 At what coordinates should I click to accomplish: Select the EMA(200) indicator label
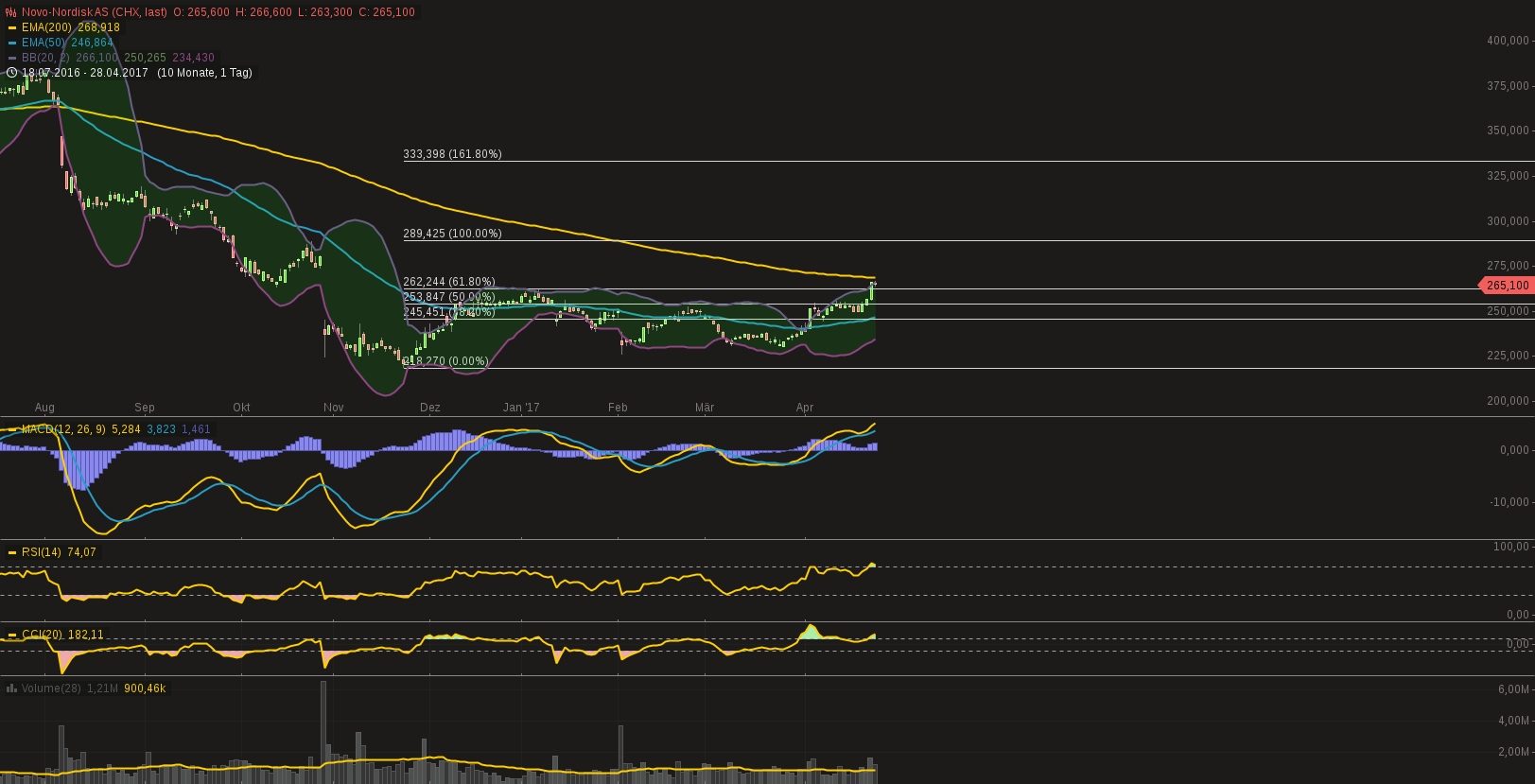[x=46, y=27]
